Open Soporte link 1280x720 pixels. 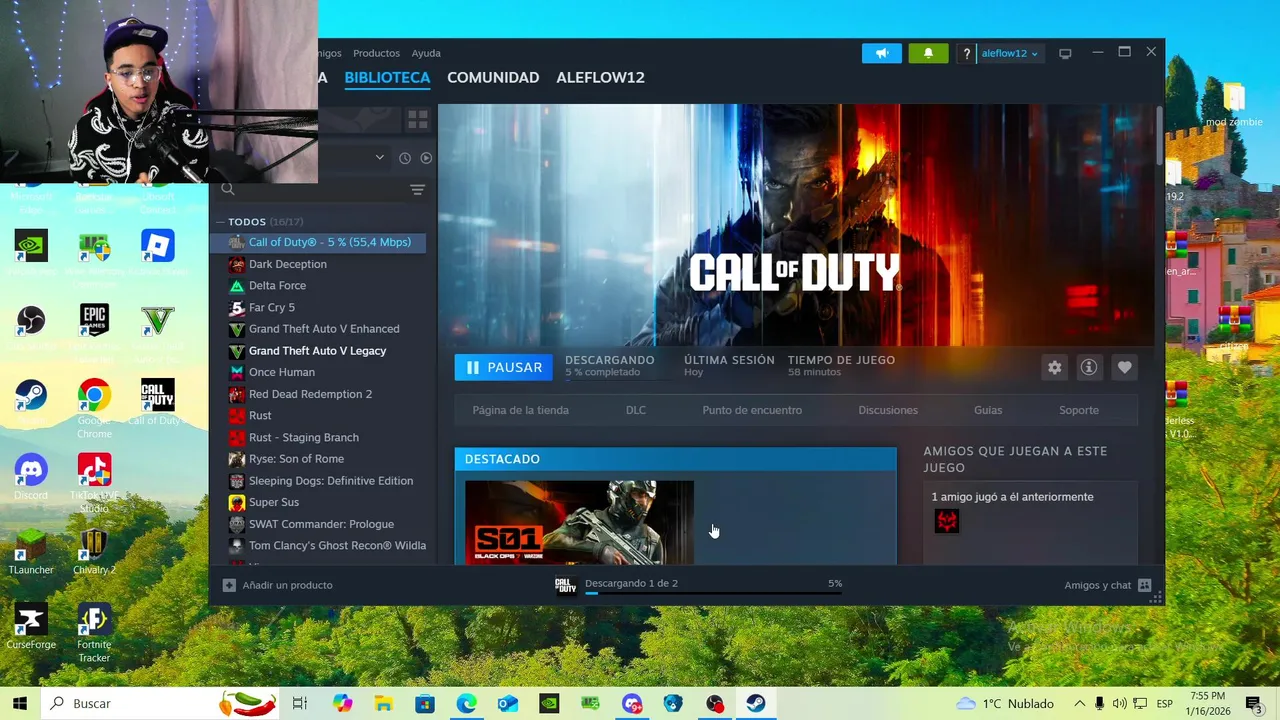(x=1079, y=410)
